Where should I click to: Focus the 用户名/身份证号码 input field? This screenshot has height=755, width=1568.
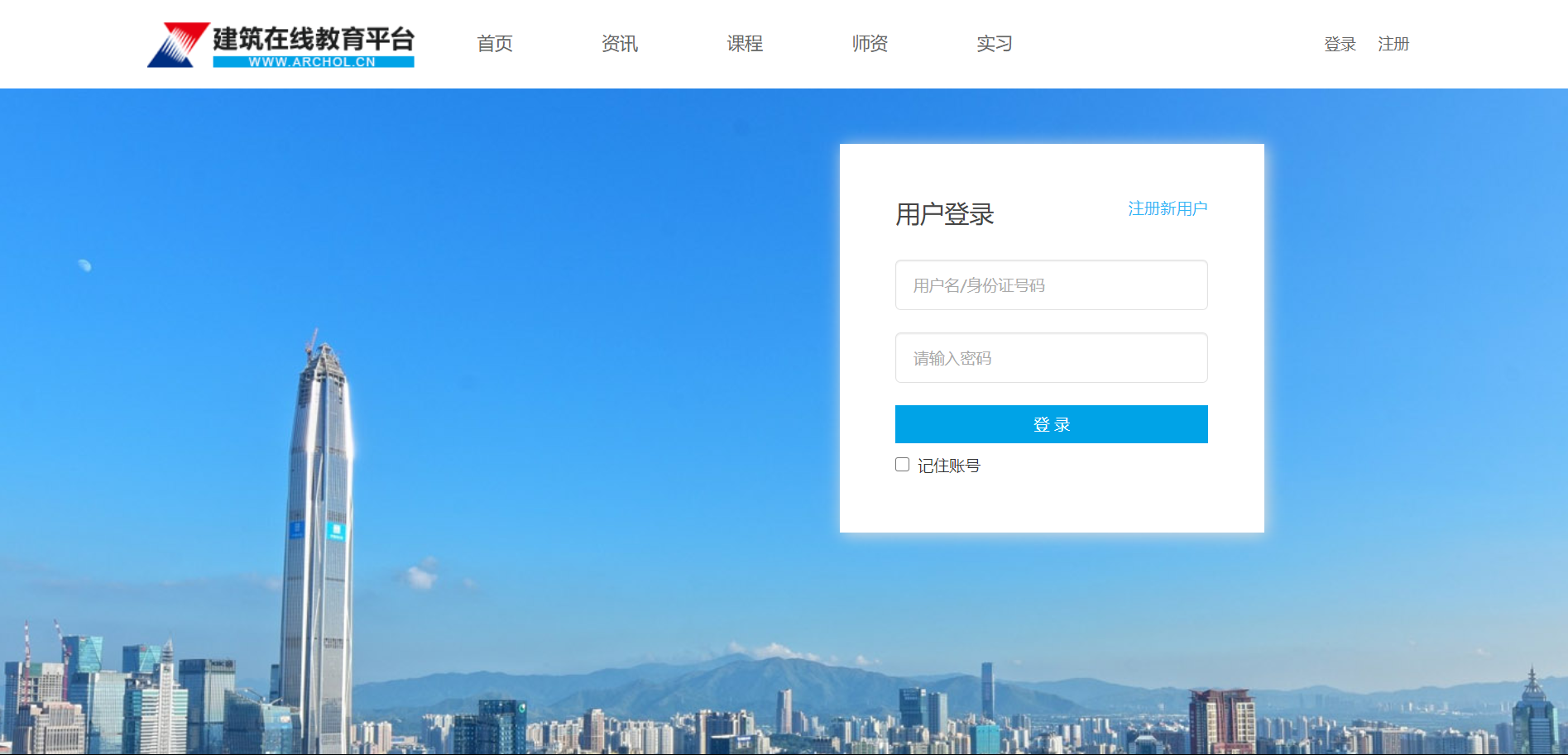click(1052, 285)
